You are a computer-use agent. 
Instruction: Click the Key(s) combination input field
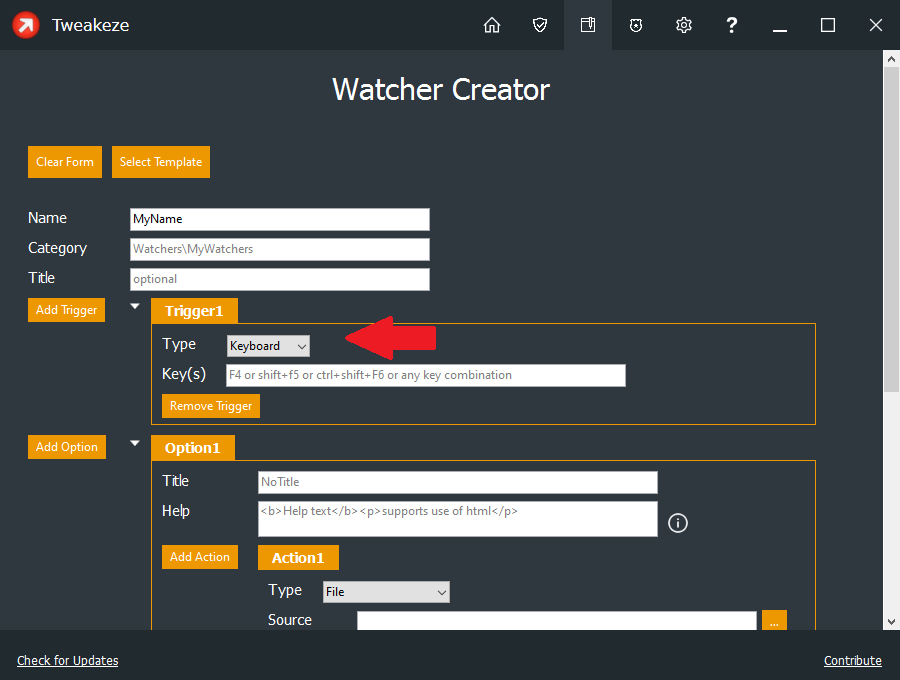(x=425, y=375)
